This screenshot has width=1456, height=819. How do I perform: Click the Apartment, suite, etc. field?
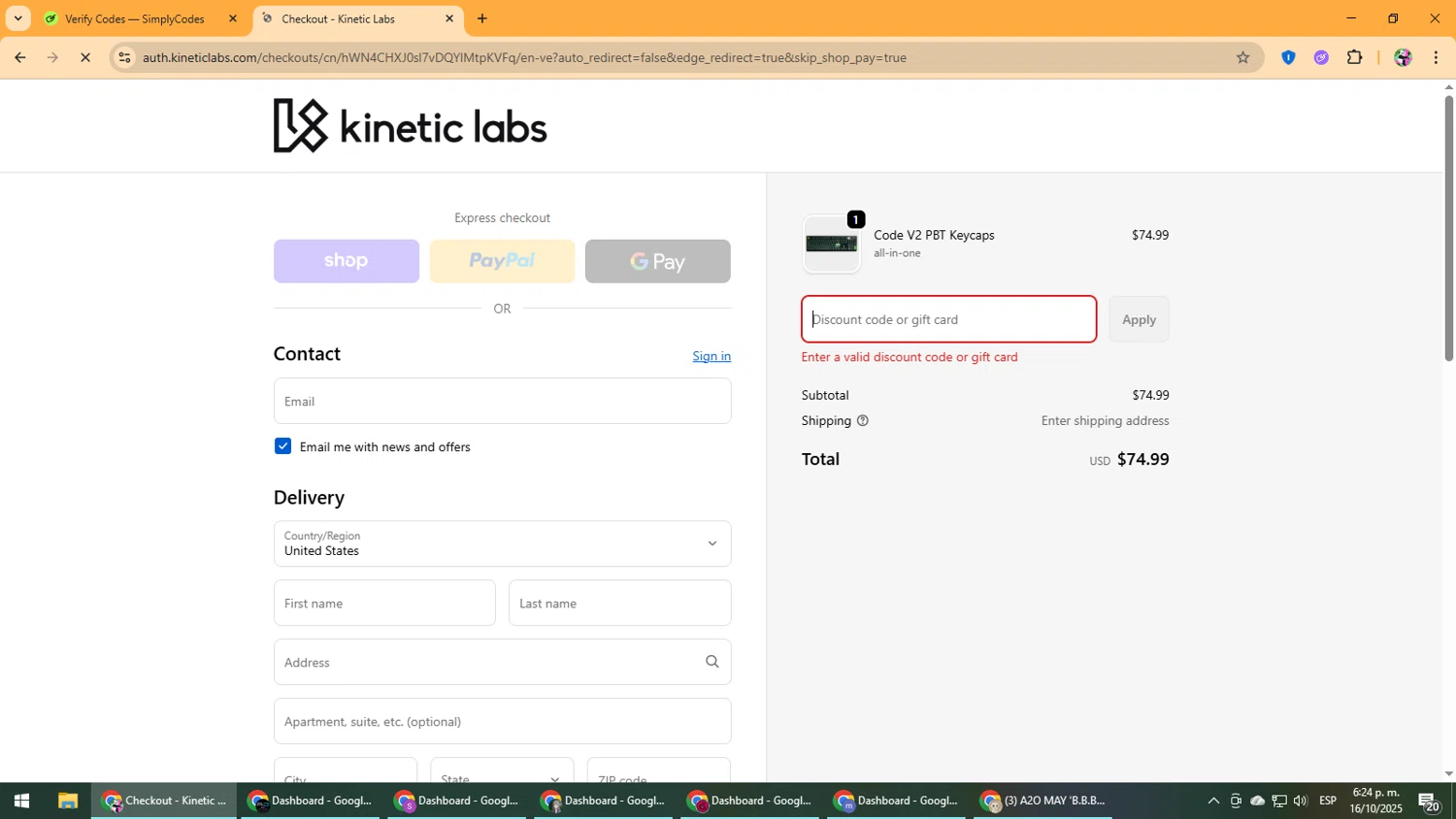click(x=502, y=721)
